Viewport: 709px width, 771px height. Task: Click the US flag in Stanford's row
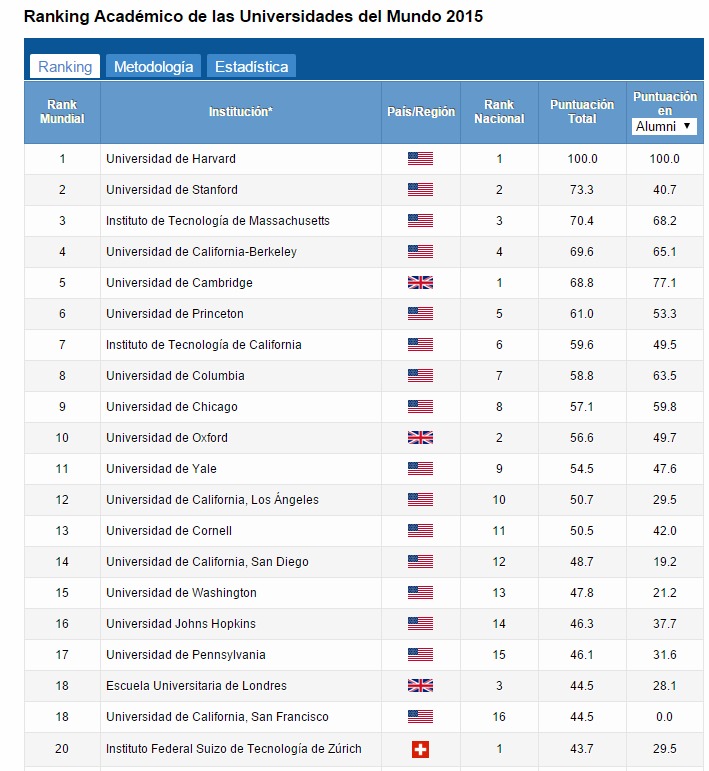tap(420, 189)
